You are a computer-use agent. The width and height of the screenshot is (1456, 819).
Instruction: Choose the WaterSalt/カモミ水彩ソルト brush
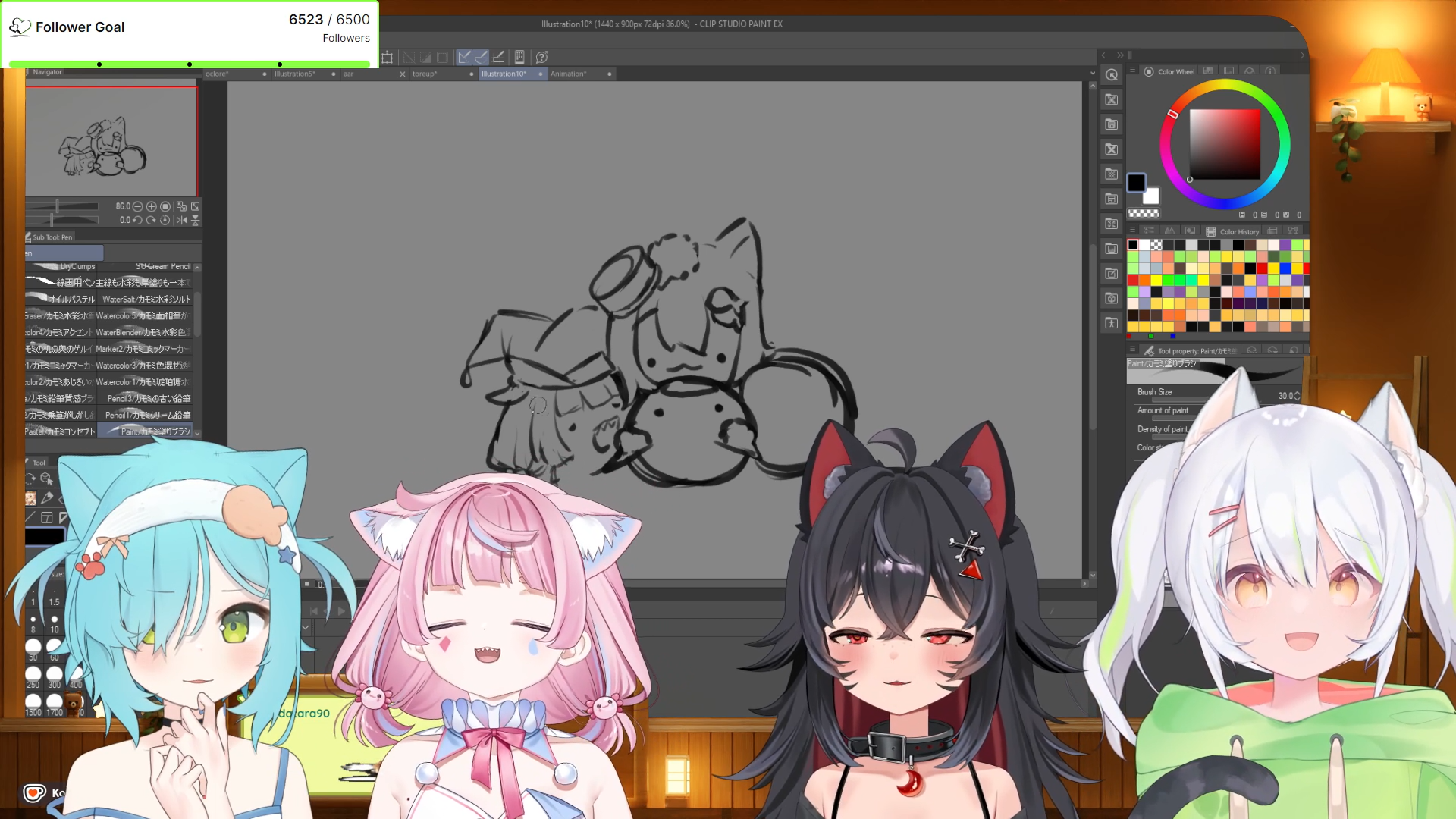click(146, 299)
